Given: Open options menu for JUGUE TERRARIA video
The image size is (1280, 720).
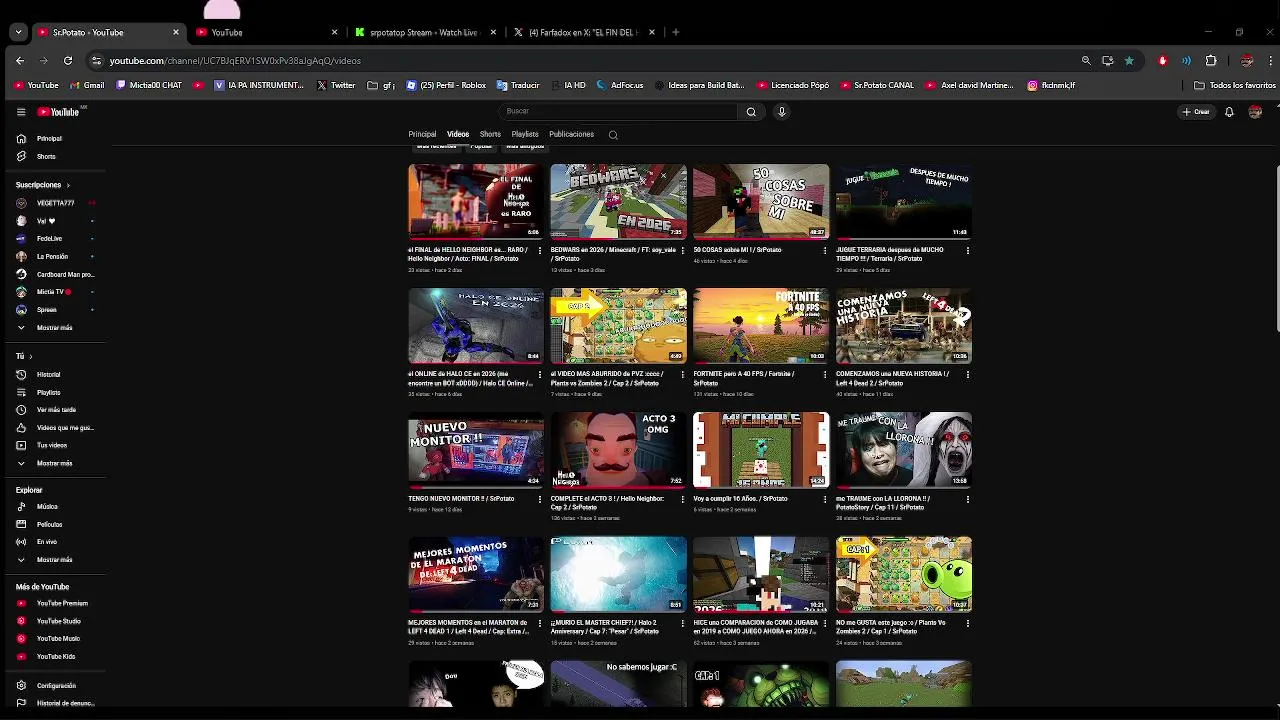Looking at the screenshot, I should point(967,250).
